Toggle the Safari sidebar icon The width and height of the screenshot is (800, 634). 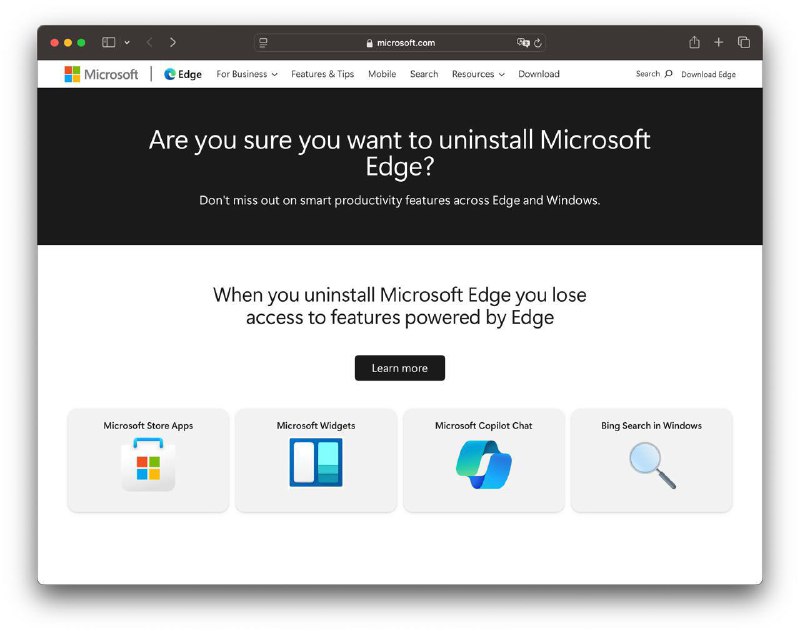pyautogui.click(x=108, y=42)
